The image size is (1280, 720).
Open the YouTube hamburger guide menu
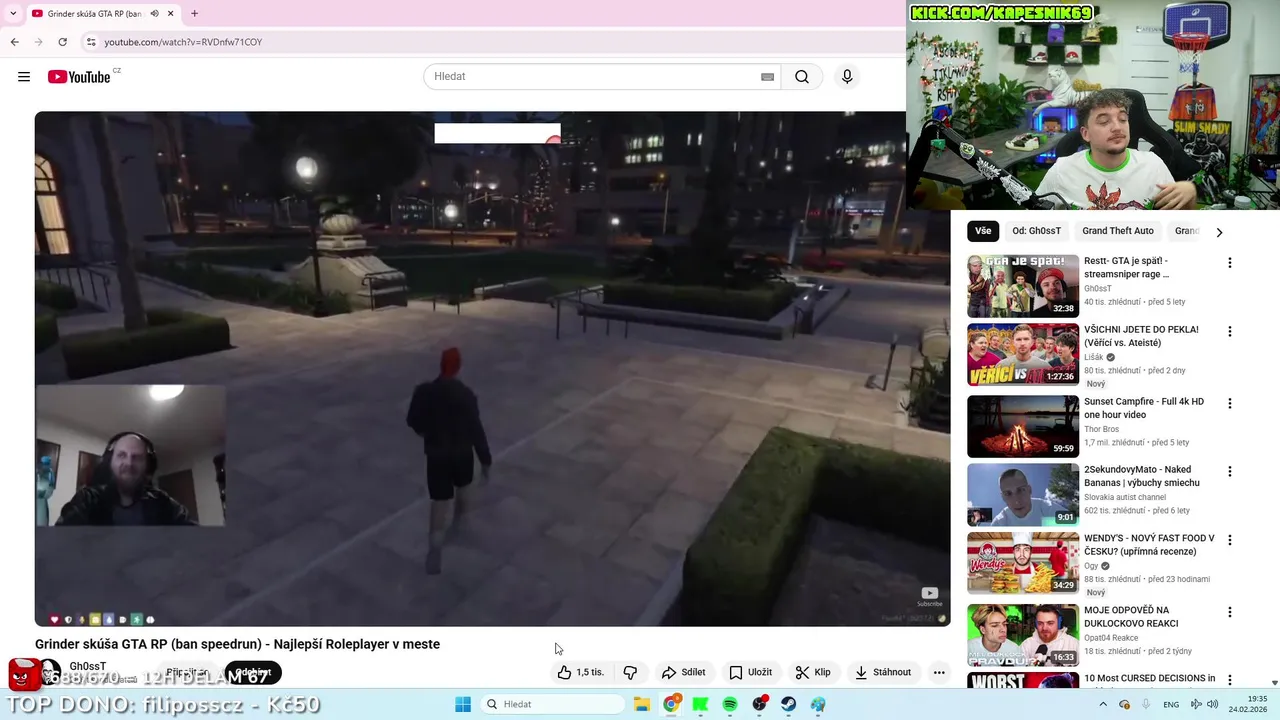pyautogui.click(x=24, y=77)
